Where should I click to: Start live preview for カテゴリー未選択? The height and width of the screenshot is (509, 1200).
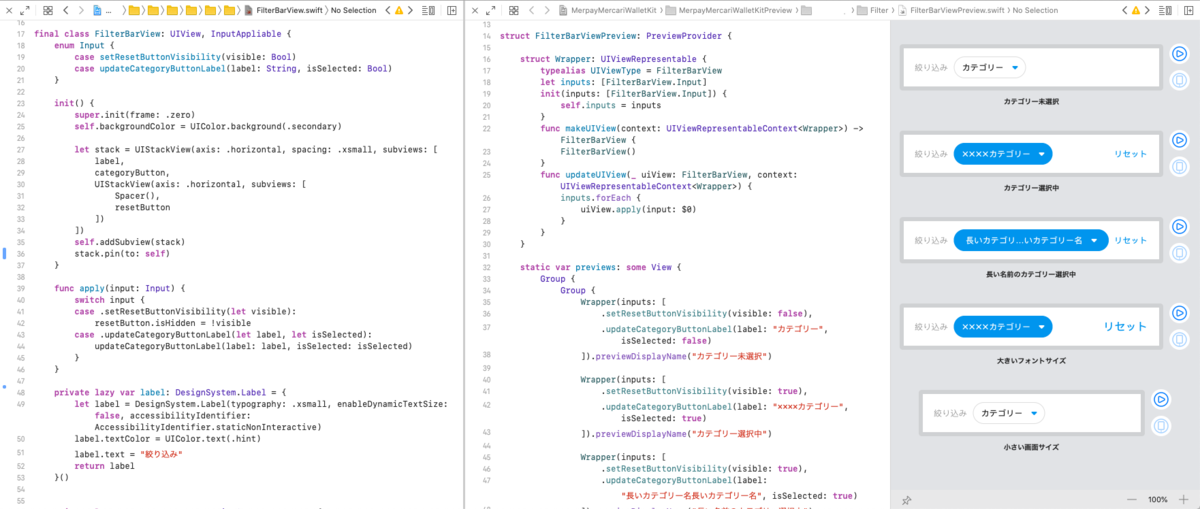coord(1181,54)
